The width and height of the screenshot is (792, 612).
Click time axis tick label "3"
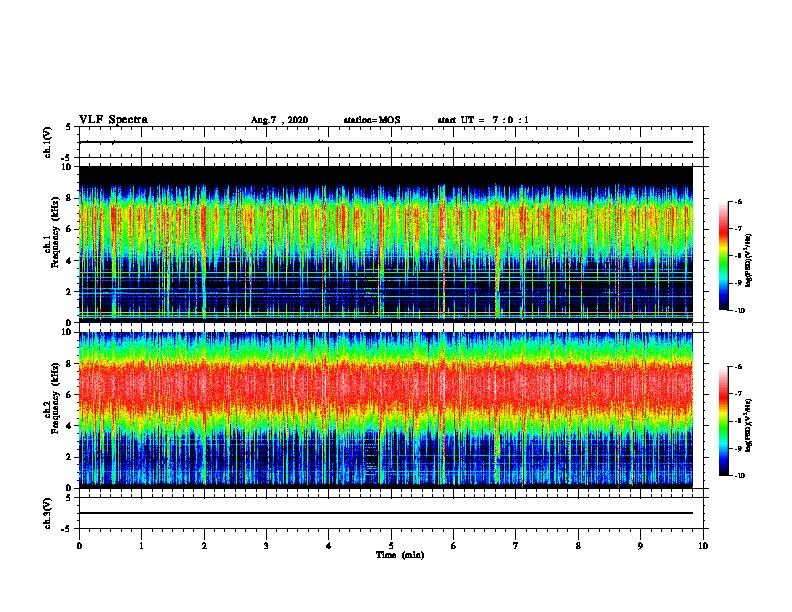click(266, 546)
